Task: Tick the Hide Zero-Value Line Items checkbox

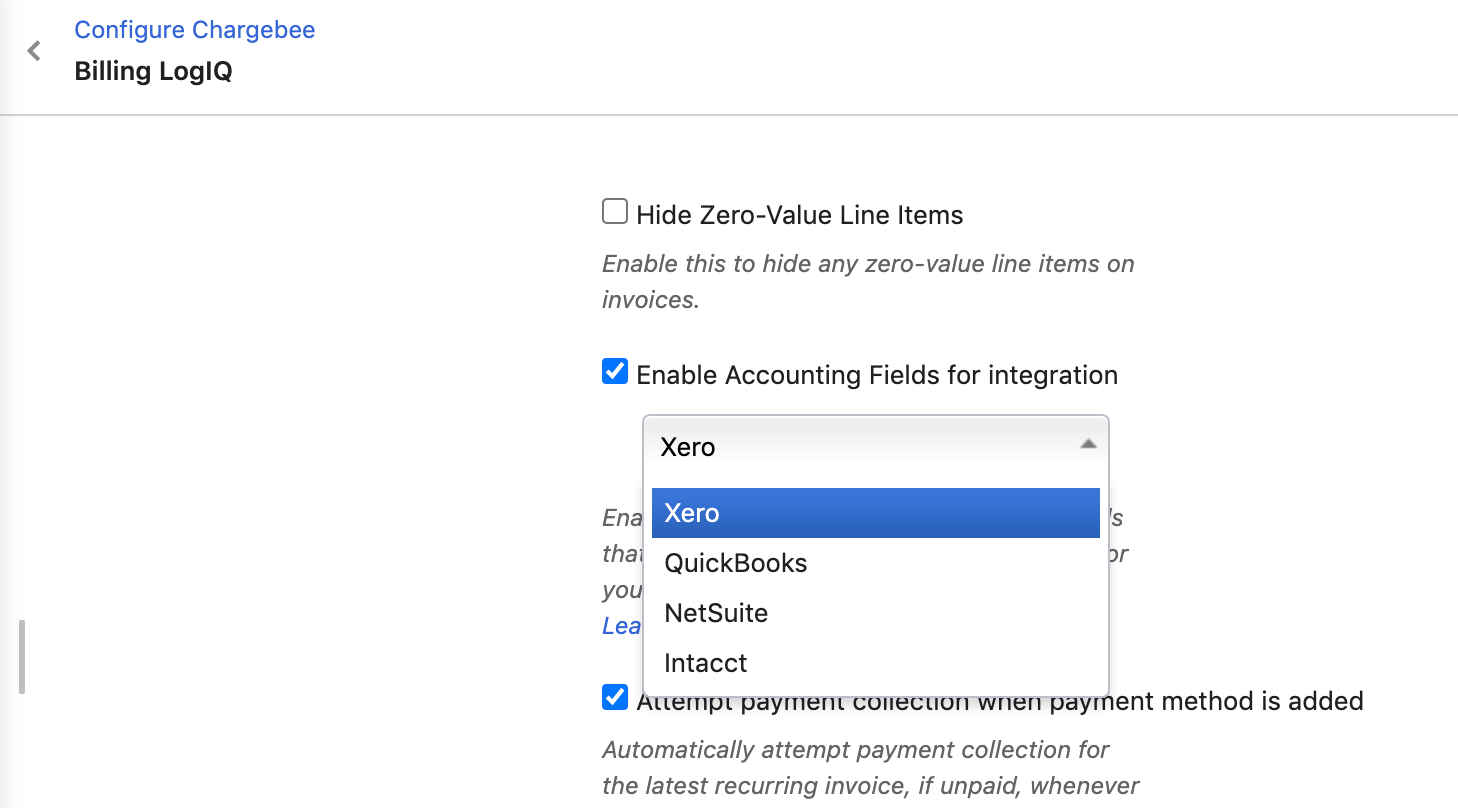Action: click(615, 212)
